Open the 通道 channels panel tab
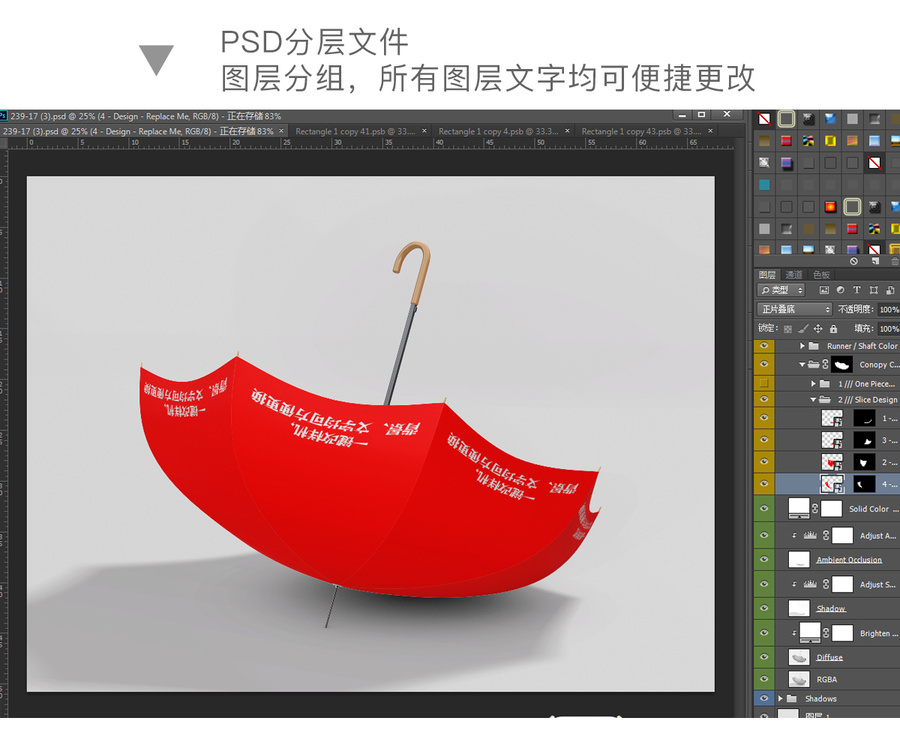Screen dimensions: 900x748 [794, 275]
